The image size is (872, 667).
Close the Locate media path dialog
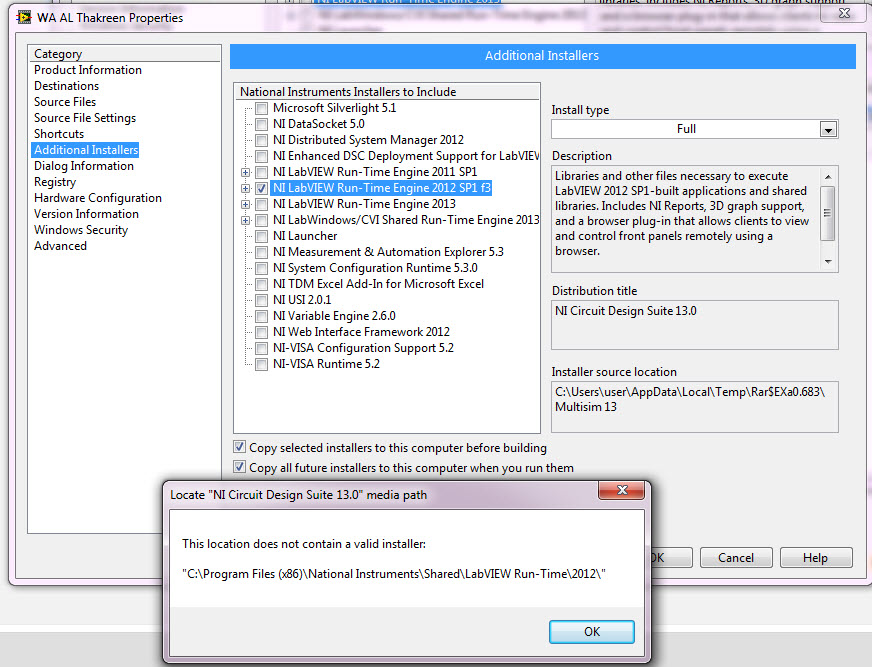point(621,490)
